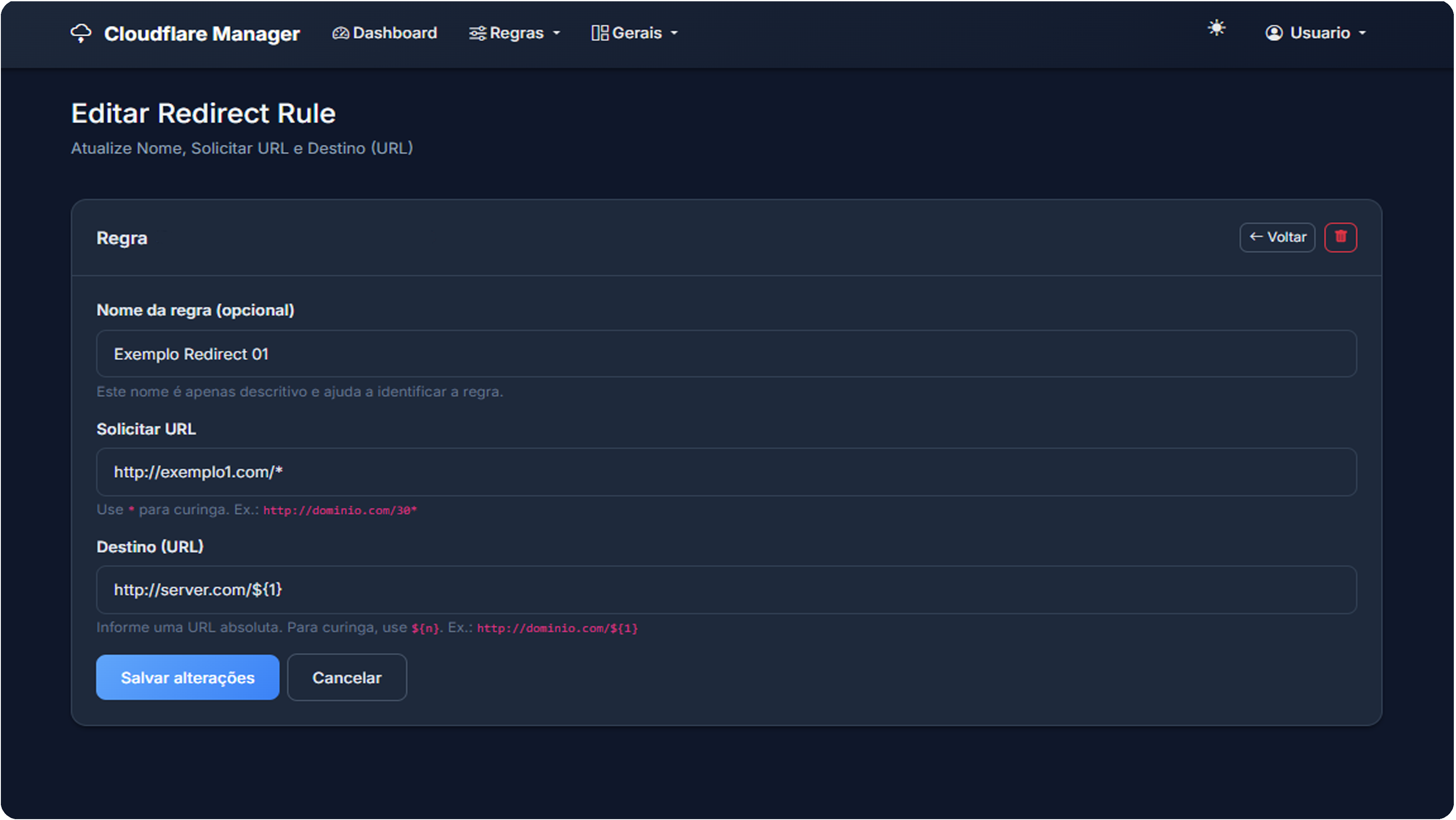Image resolution: width=1456 pixels, height=820 pixels.
Task: Toggle light theme with the sun icon
Action: [1217, 28]
